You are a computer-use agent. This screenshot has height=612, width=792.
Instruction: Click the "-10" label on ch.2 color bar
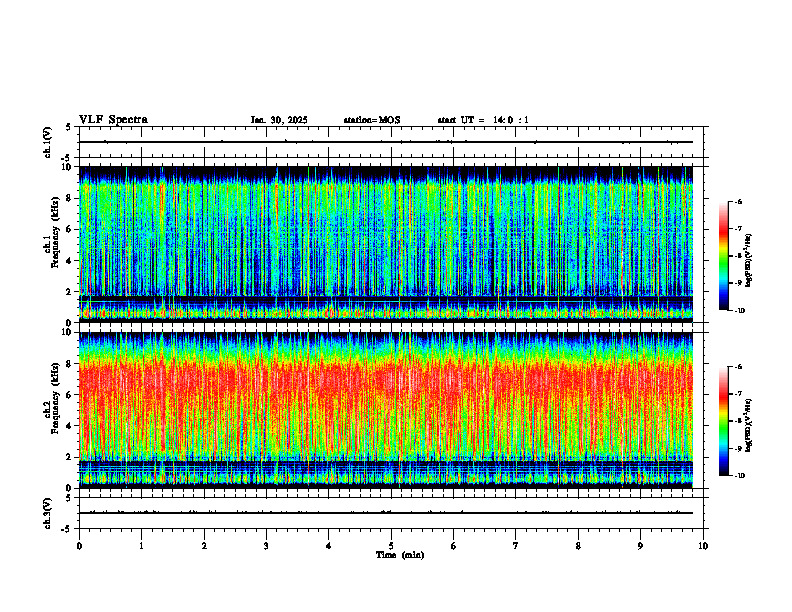point(739,476)
